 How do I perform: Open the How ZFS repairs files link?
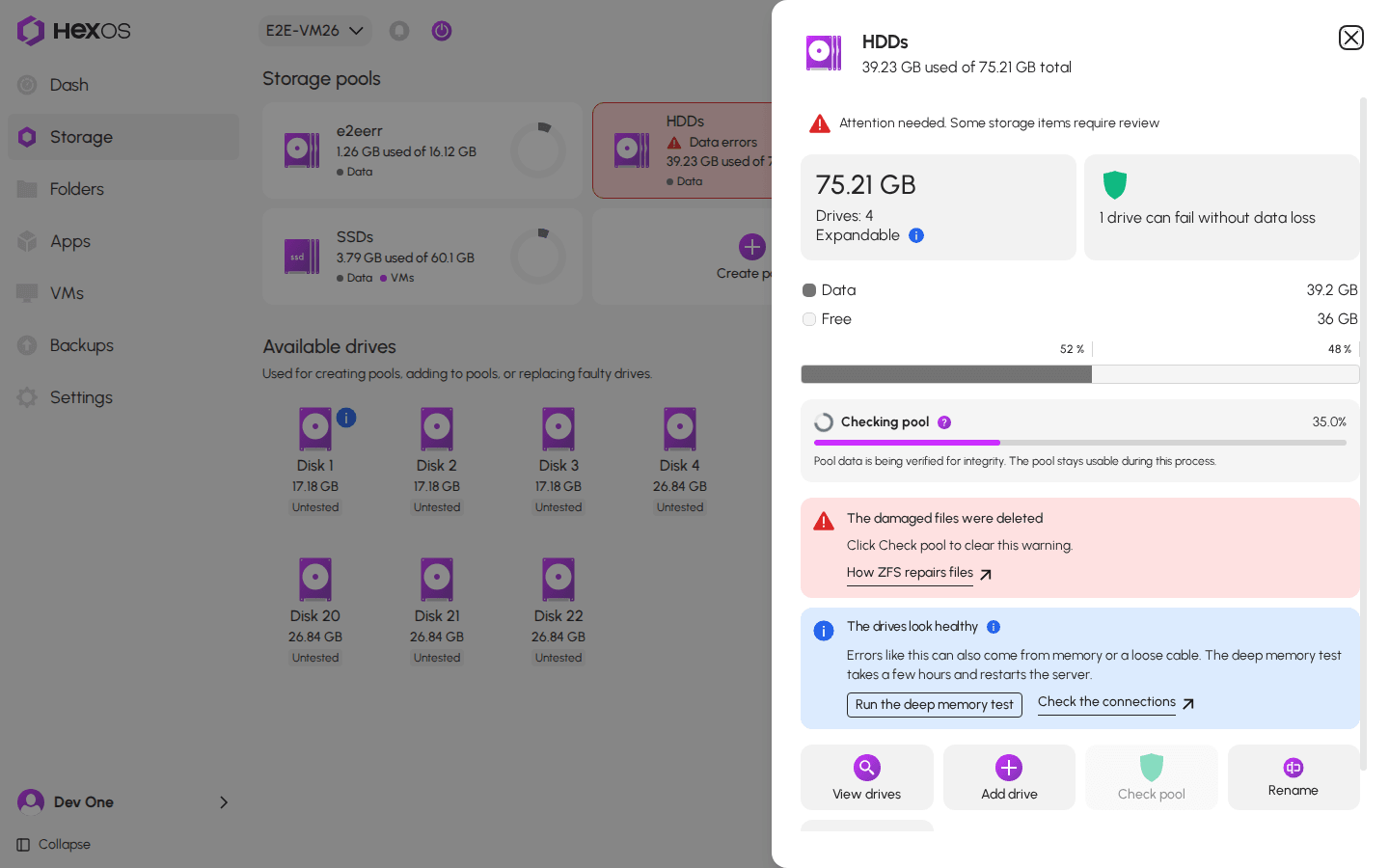(x=919, y=573)
